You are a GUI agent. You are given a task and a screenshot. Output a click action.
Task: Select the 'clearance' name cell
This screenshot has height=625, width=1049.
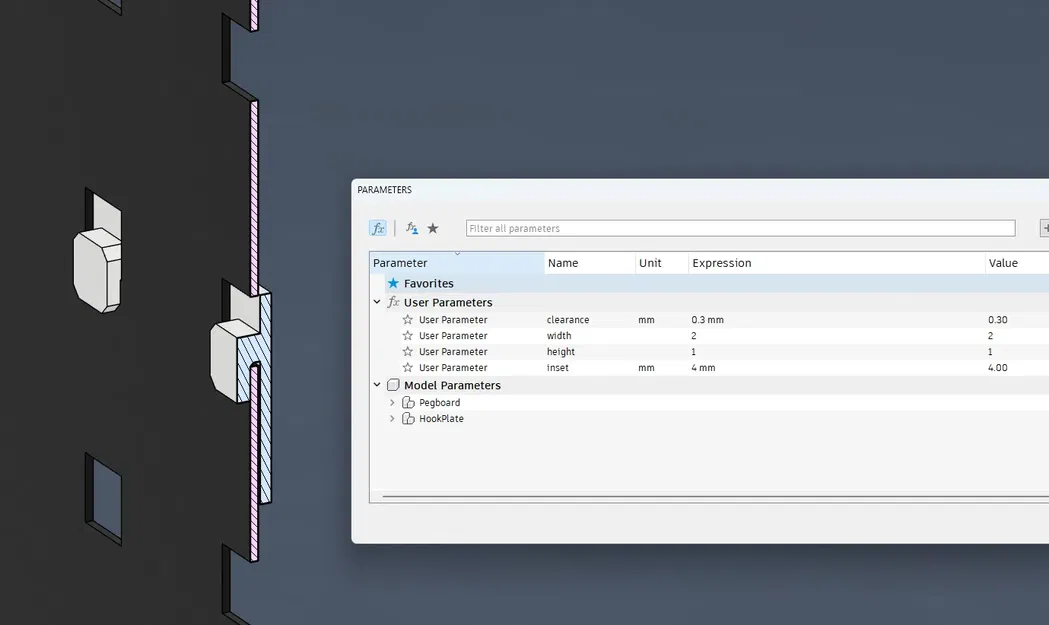[568, 320]
